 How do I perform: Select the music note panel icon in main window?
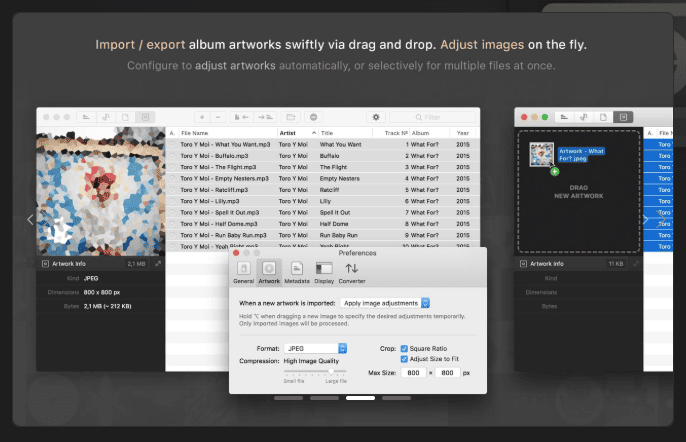(x=106, y=117)
